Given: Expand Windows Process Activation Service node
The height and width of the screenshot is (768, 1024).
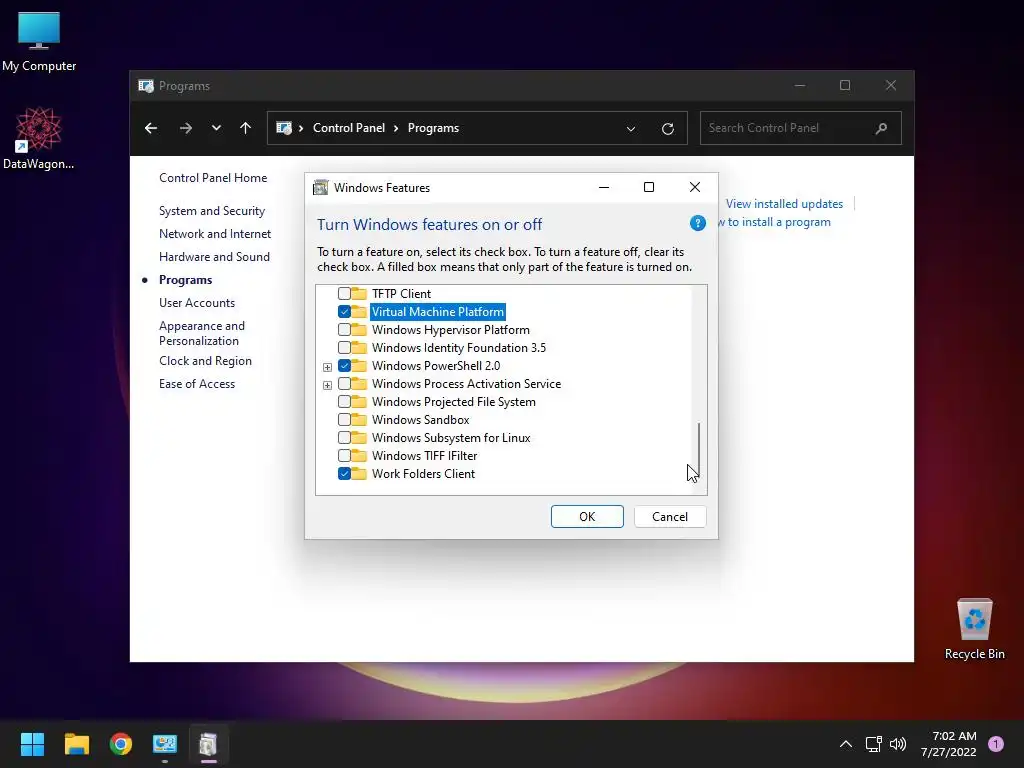Looking at the screenshot, I should [x=327, y=385].
